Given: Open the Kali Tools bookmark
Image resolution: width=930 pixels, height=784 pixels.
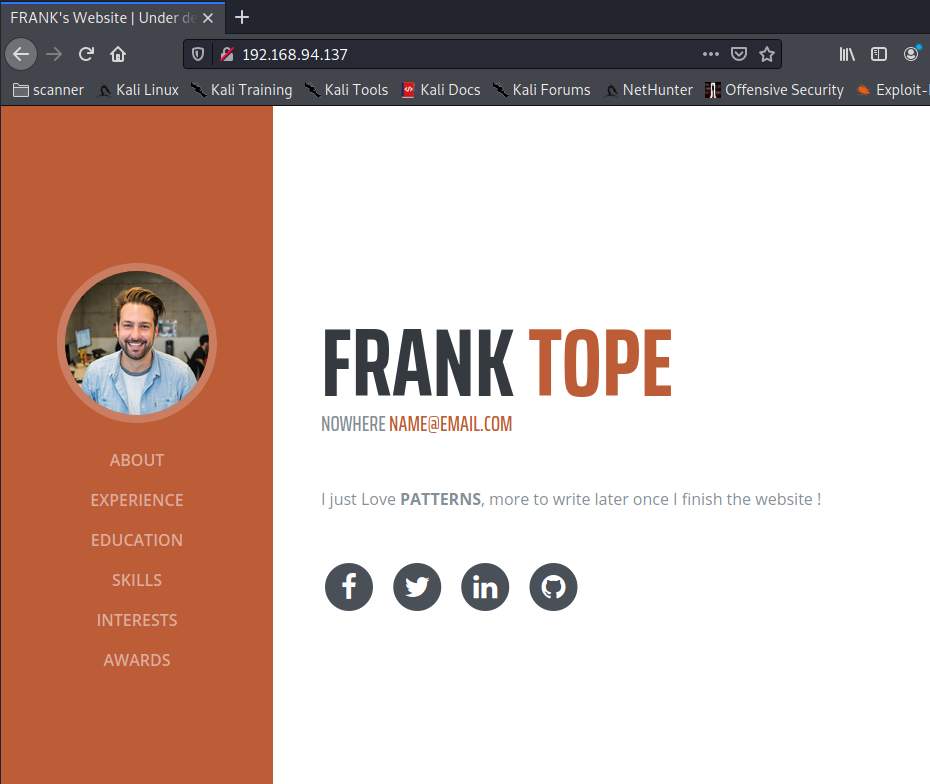Looking at the screenshot, I should coord(346,90).
